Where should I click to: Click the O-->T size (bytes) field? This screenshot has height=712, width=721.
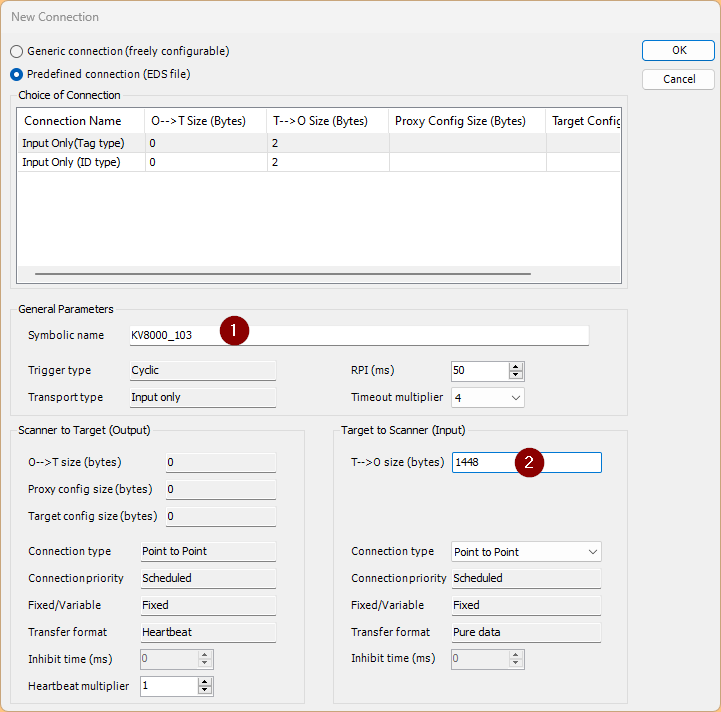point(221,462)
